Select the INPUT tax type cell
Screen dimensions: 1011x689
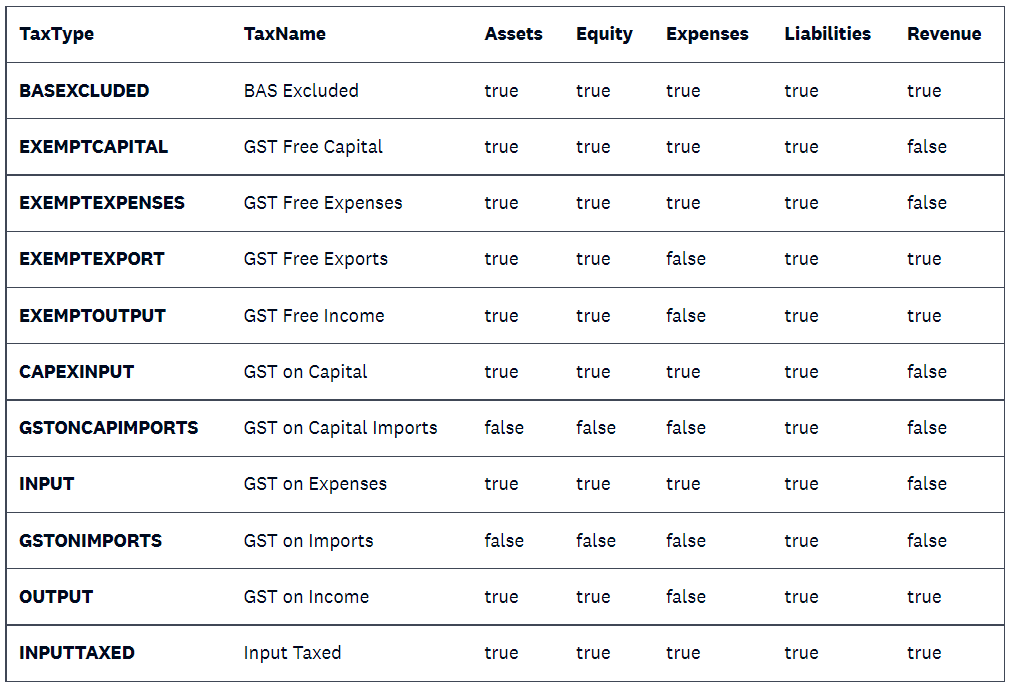point(47,484)
